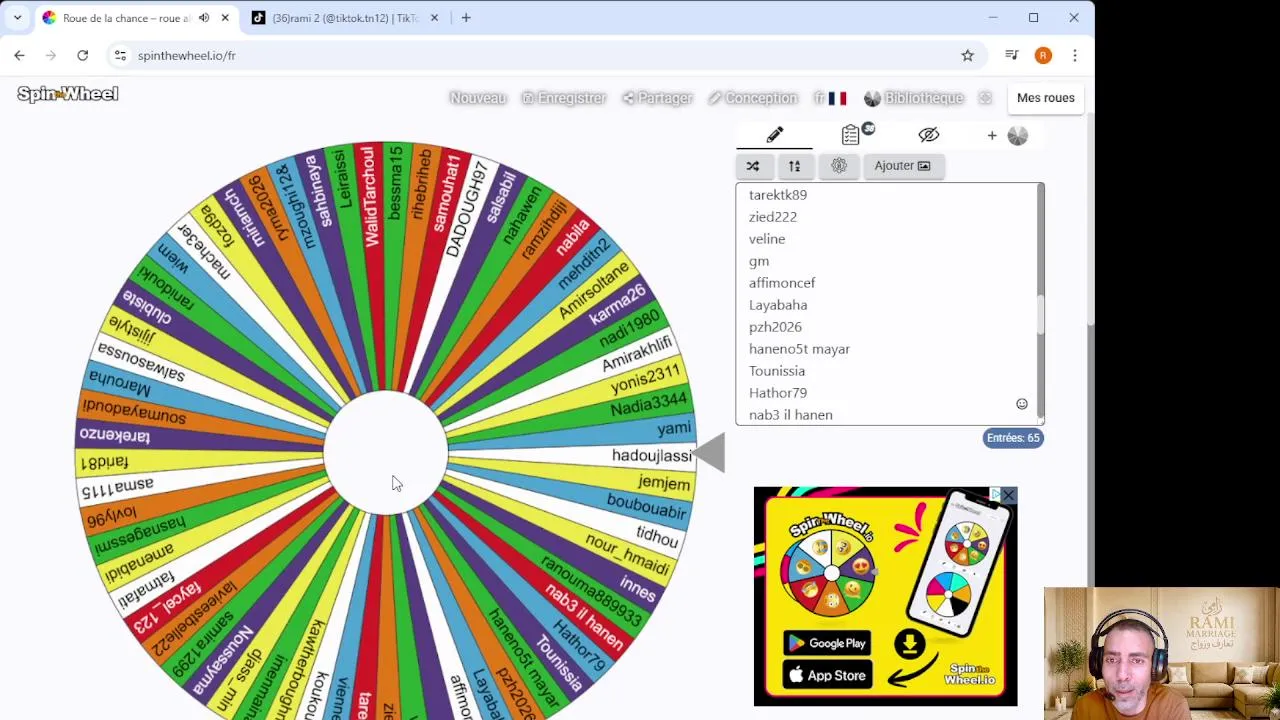The width and height of the screenshot is (1280, 720).
Task: Bookmark this page with the star icon
Action: coord(967,56)
